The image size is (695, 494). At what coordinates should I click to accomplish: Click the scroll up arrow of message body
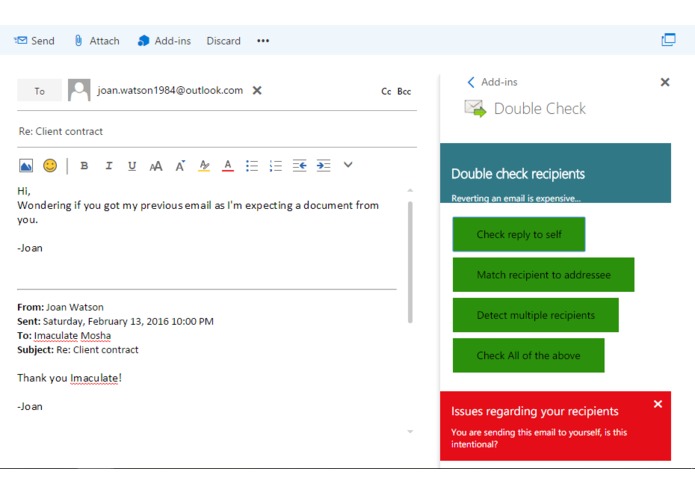410,191
